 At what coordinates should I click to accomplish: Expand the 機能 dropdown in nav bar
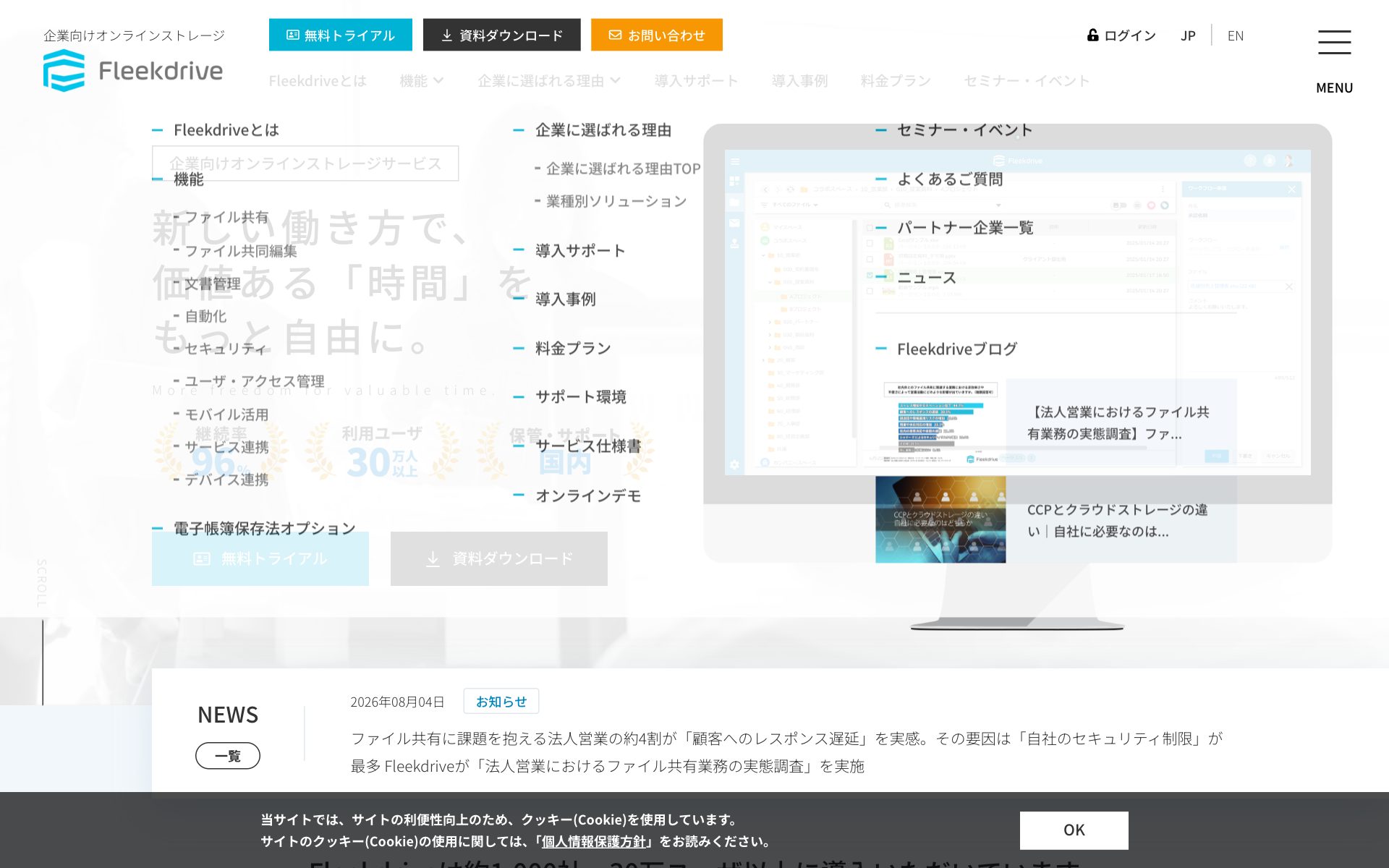click(x=422, y=80)
